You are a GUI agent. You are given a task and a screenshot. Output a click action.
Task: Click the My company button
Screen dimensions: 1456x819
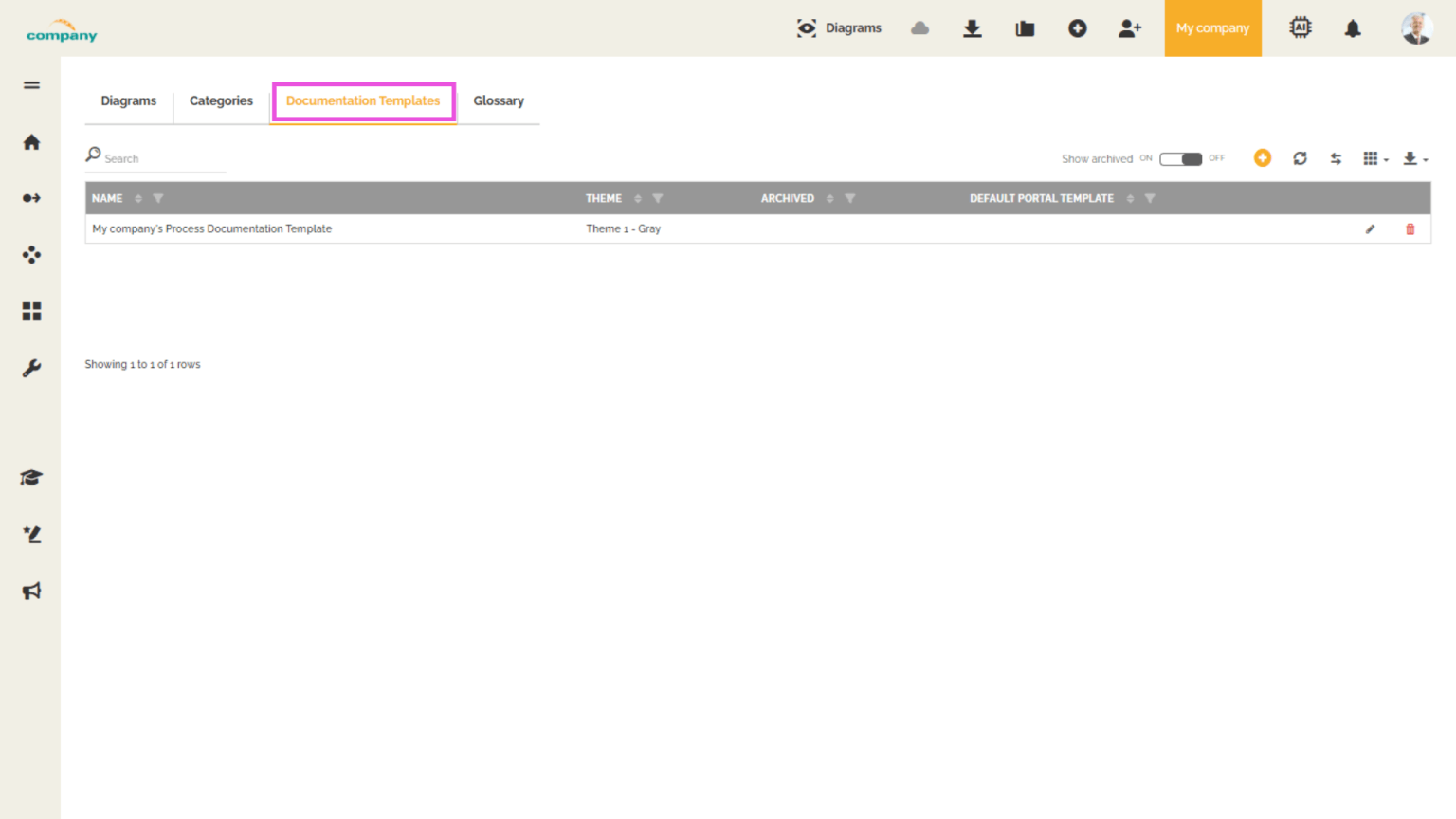click(x=1212, y=28)
